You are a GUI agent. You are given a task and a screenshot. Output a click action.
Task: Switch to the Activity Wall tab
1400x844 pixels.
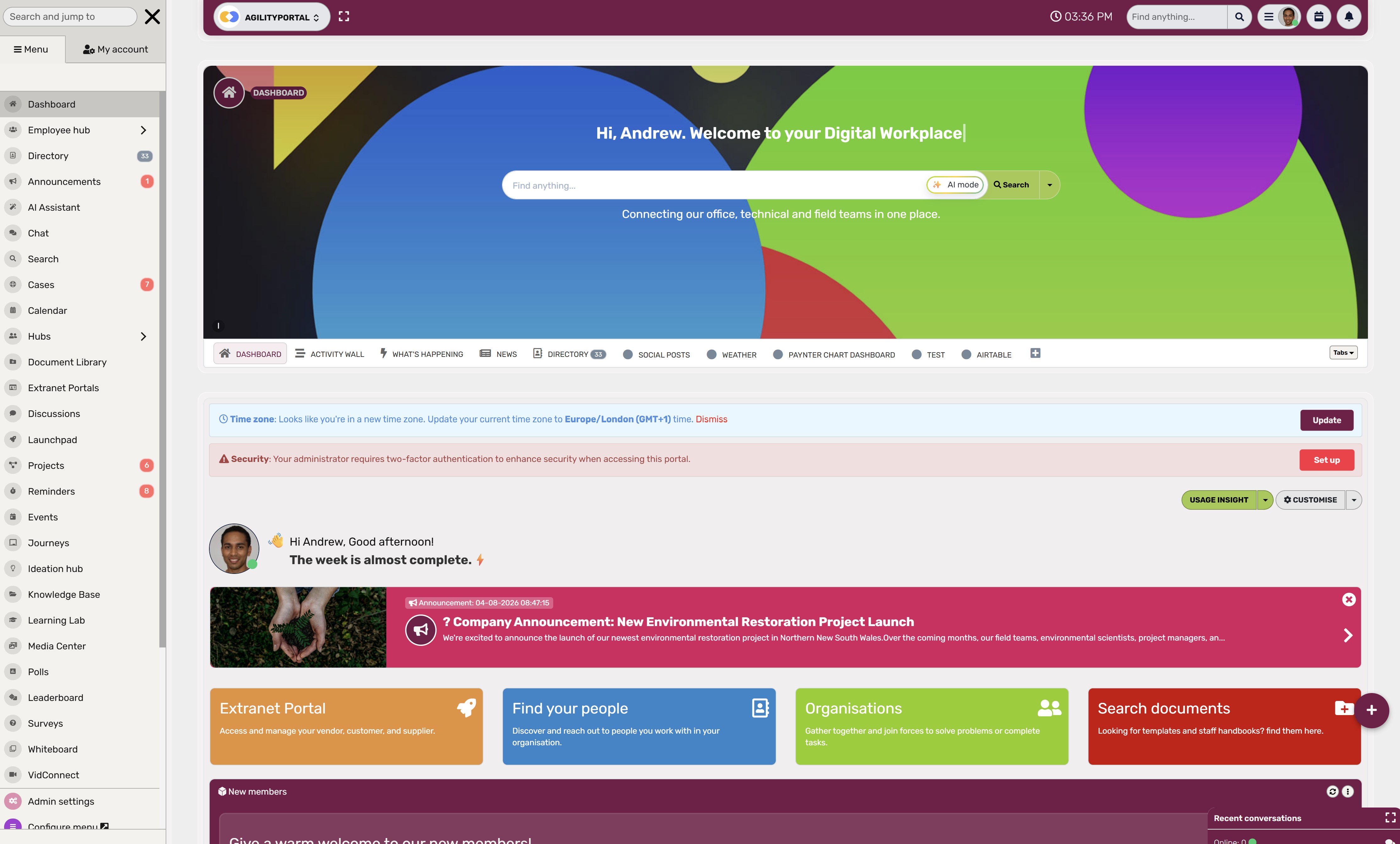click(x=329, y=353)
